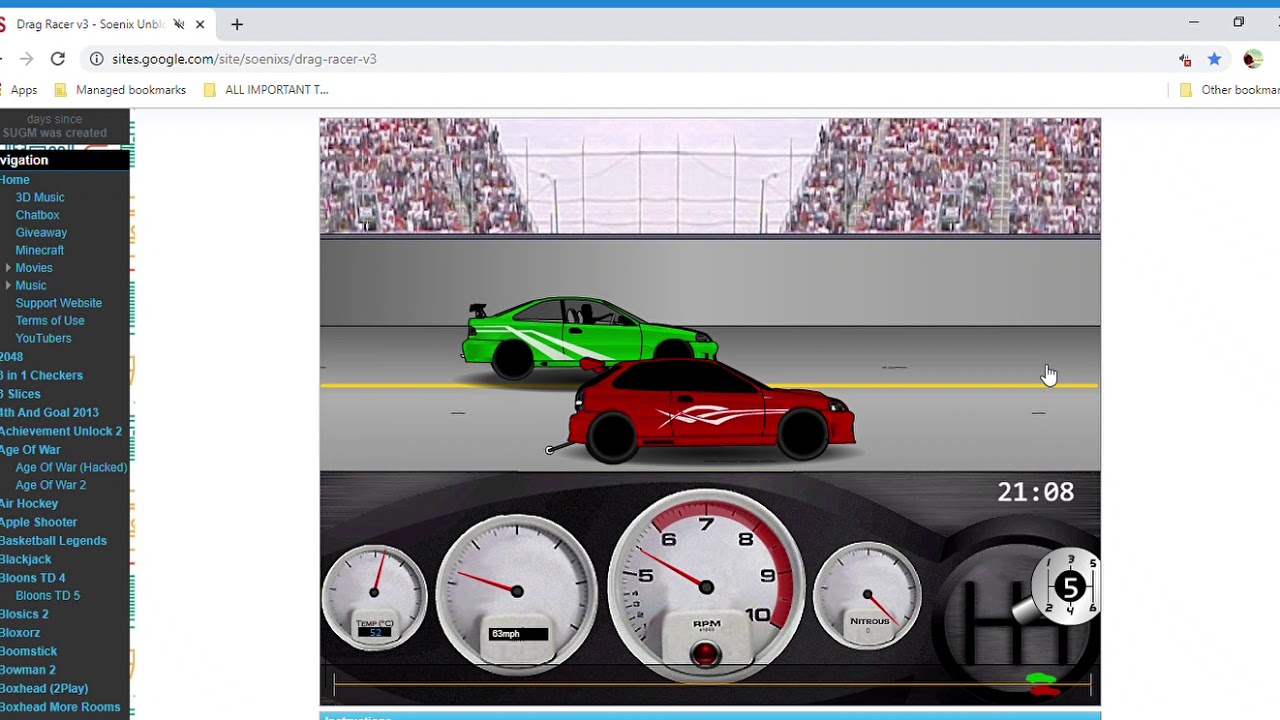
Task: Open a new tab with the plus button
Action: (237, 24)
